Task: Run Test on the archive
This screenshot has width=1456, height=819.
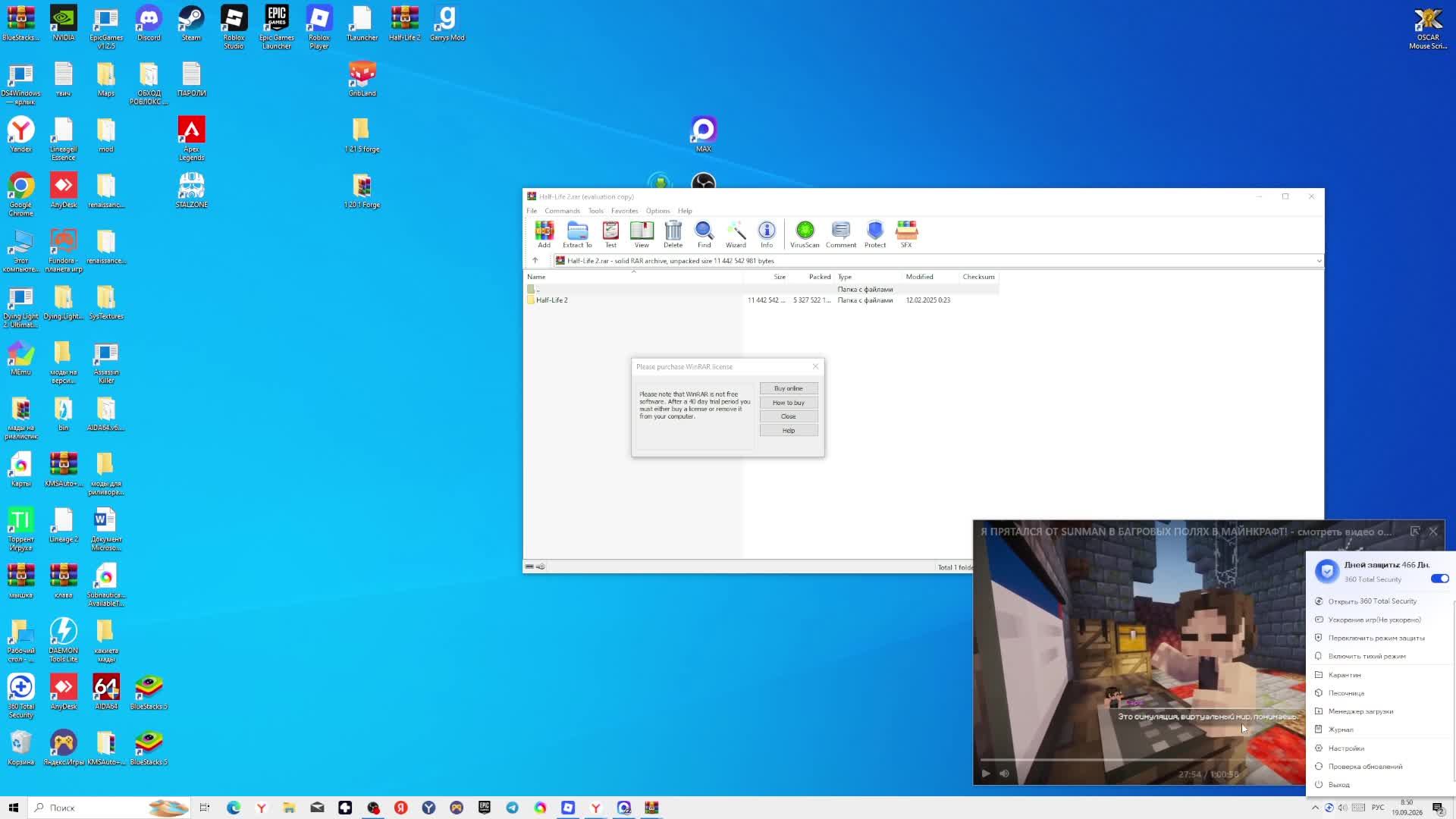Action: 610,234
